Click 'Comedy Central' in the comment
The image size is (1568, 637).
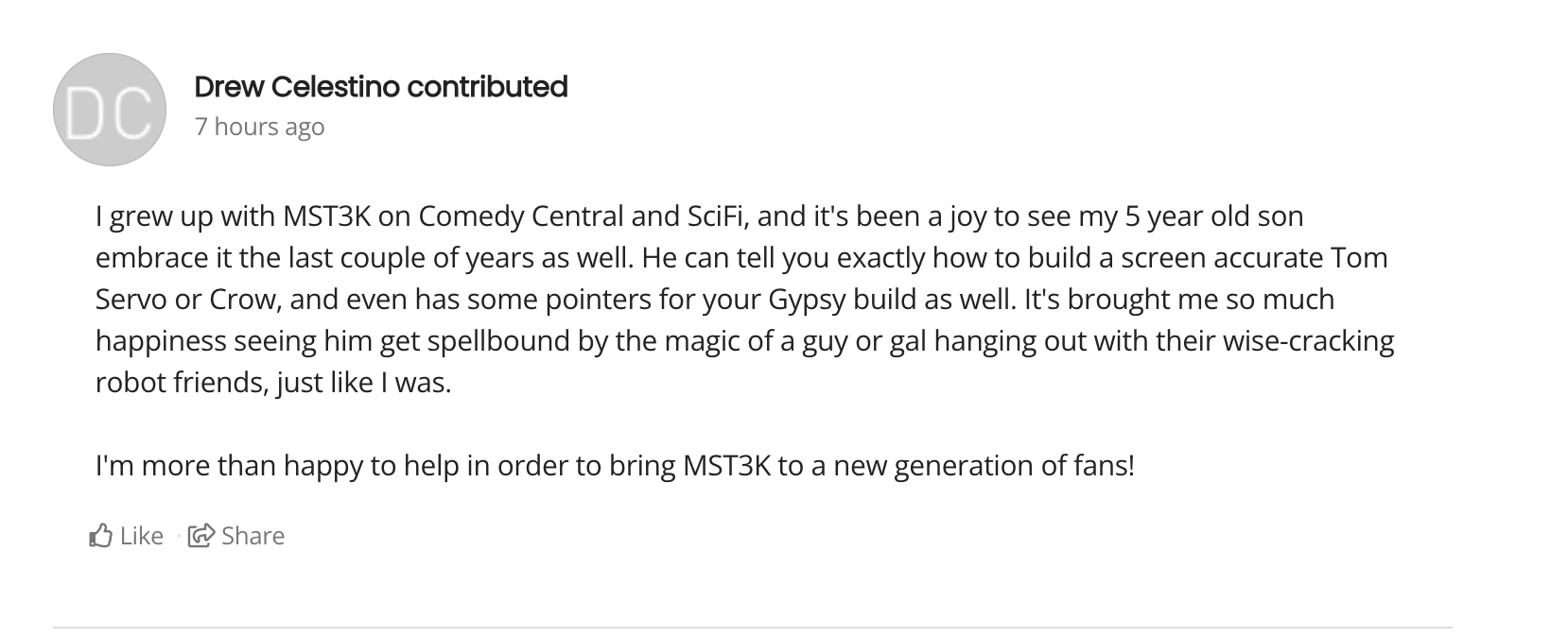pos(521,216)
